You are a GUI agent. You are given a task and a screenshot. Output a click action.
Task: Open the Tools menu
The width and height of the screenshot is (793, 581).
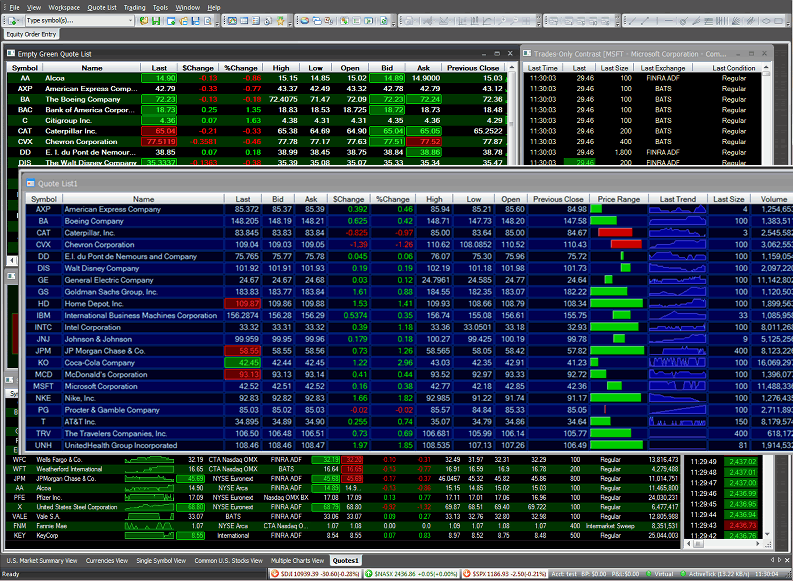coord(160,8)
